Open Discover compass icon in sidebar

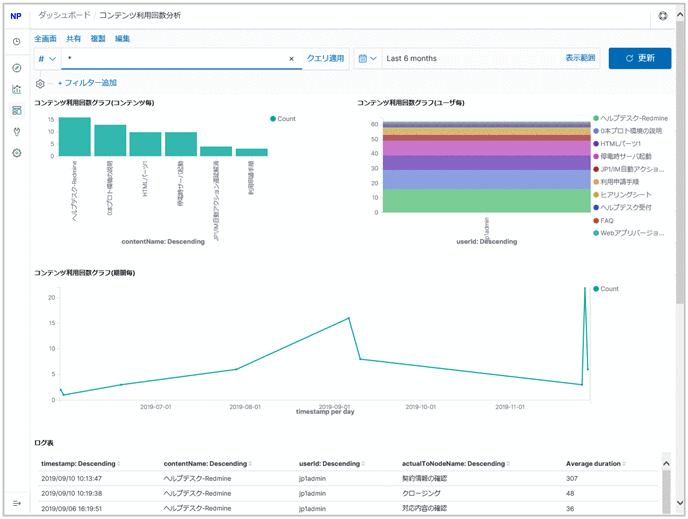[x=16, y=68]
